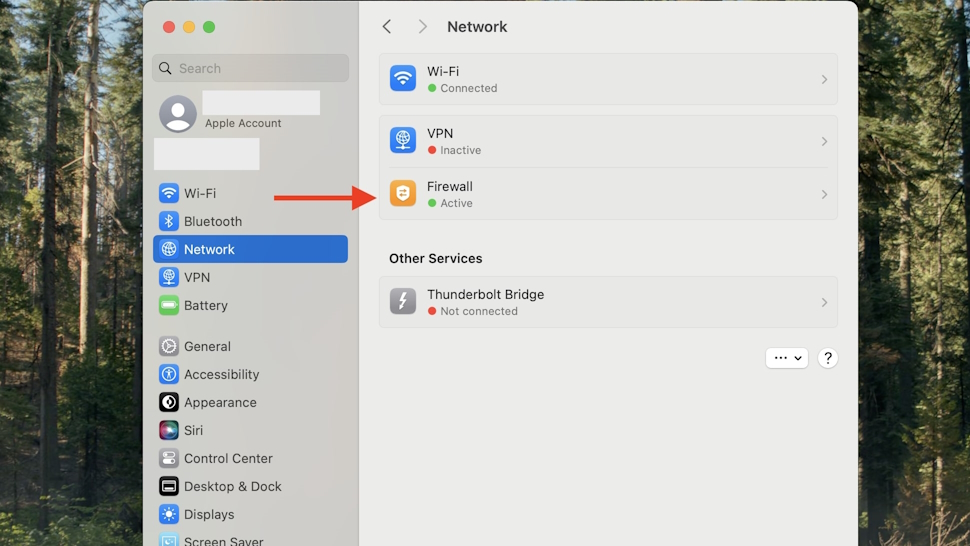Click the VPN icon in the sidebar

(168, 277)
